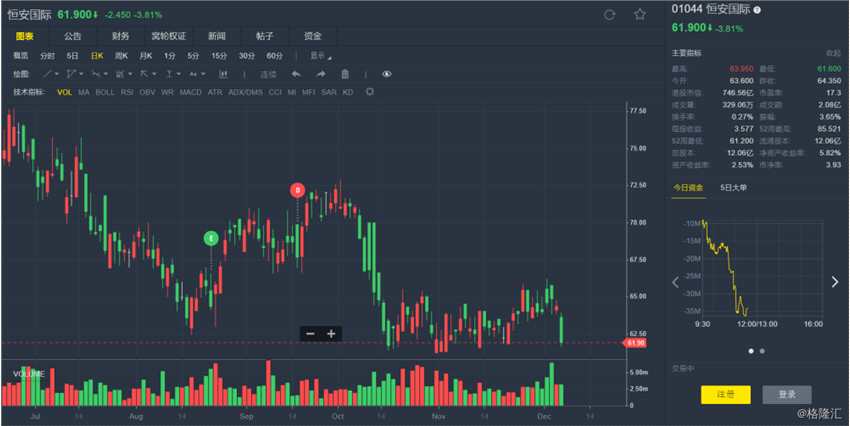Click the green E event marker on chart
The width and height of the screenshot is (850, 426).
pyautogui.click(x=211, y=238)
